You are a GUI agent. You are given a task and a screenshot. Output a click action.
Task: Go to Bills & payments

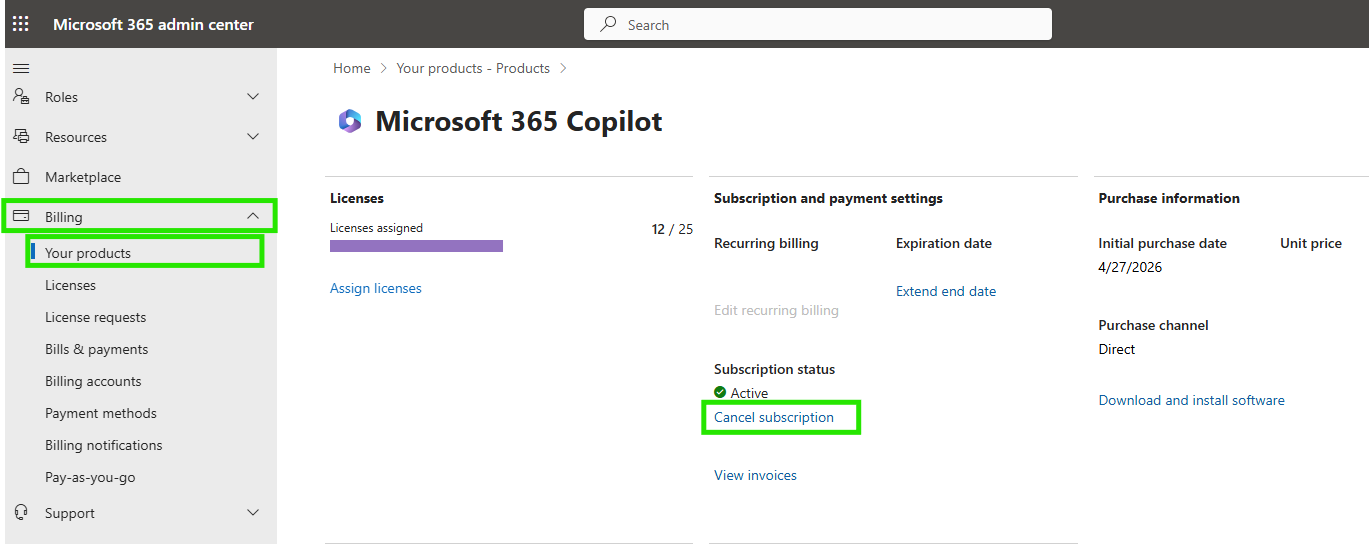click(96, 349)
